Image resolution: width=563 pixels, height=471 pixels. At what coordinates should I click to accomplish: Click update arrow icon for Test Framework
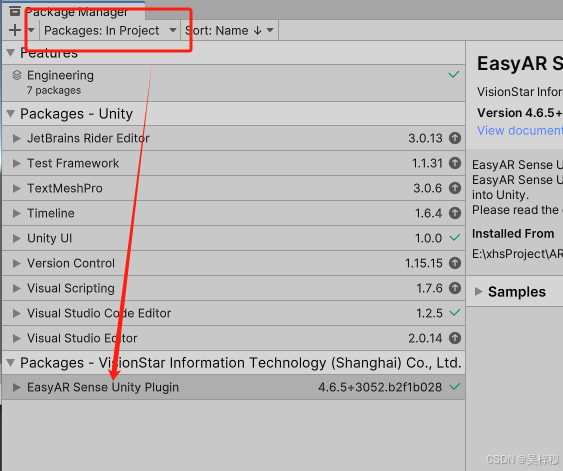pos(455,163)
